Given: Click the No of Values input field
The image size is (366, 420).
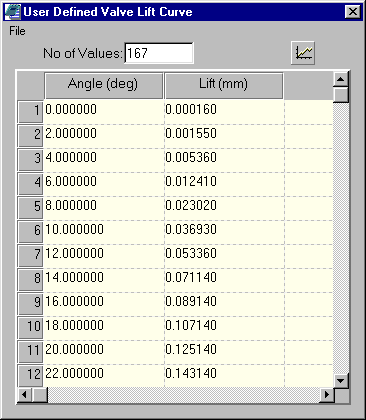Looking at the screenshot, I should [x=159, y=53].
